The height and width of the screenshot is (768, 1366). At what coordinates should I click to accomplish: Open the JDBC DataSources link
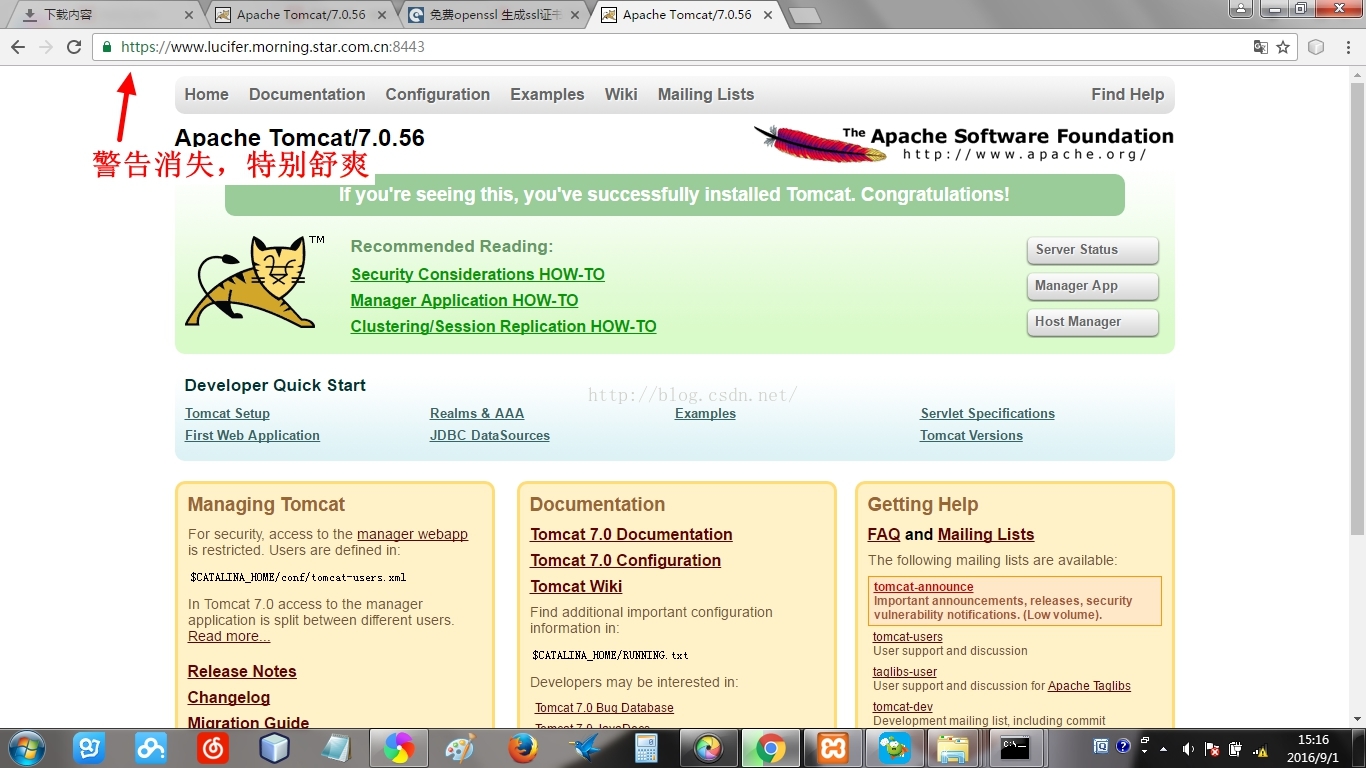[x=490, y=435]
